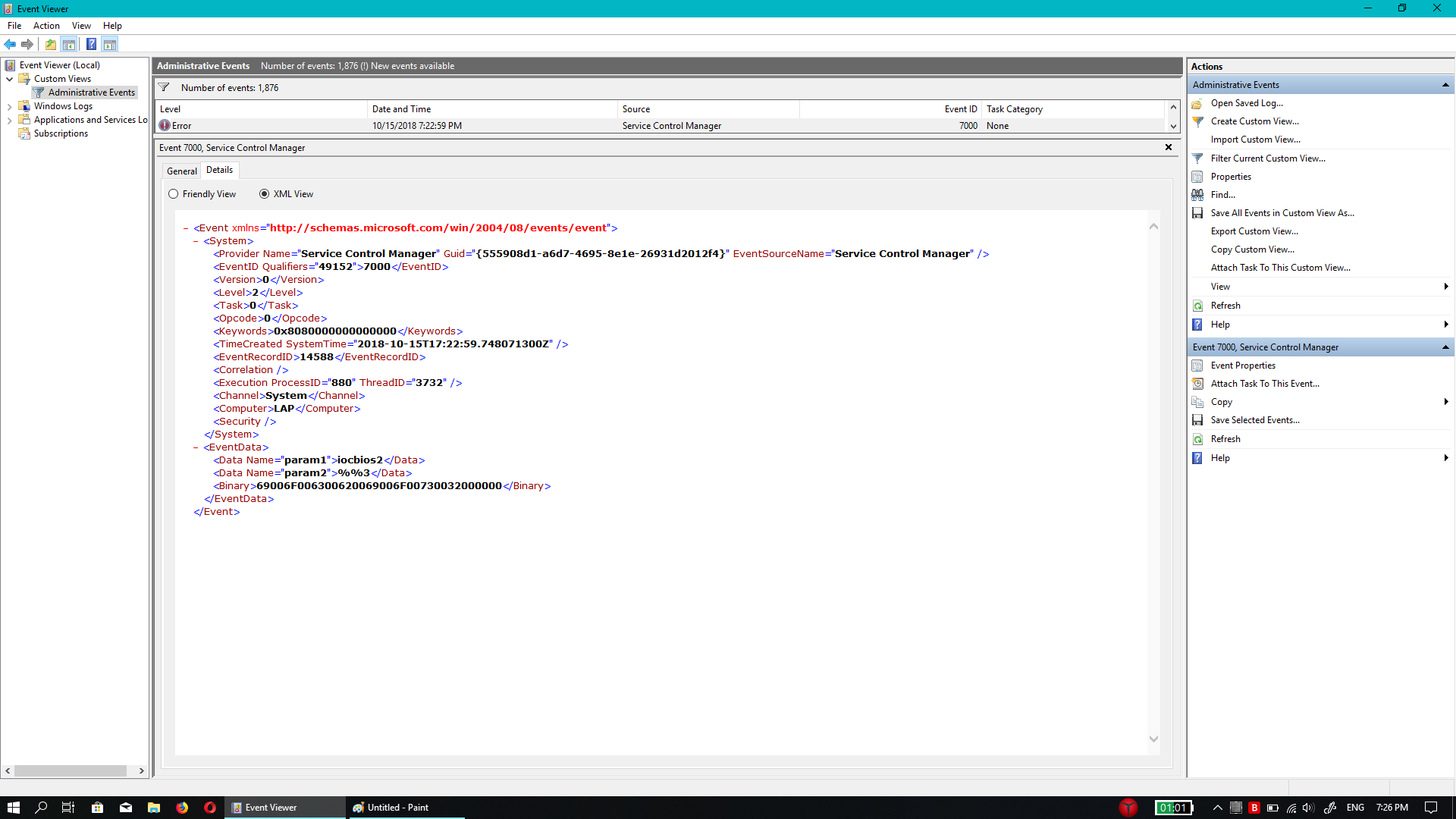
Task: Click the Create Custom View funnel icon
Action: pos(1197,121)
